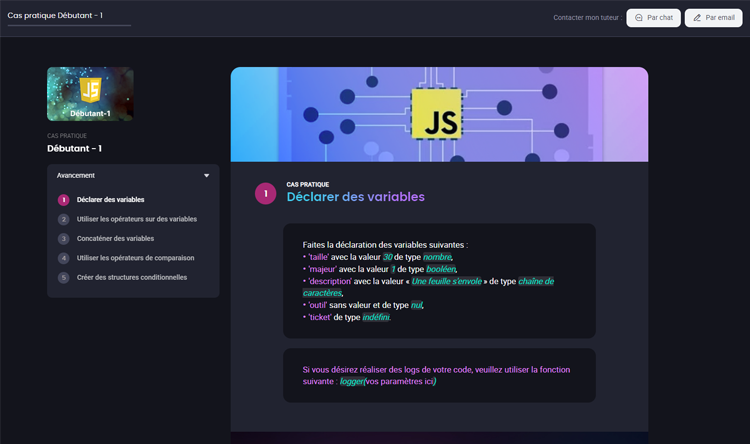Viewport: 750px width, 444px height.
Task: Select step Utiliser les opérateurs de comparaison
Action: pyautogui.click(x=135, y=258)
